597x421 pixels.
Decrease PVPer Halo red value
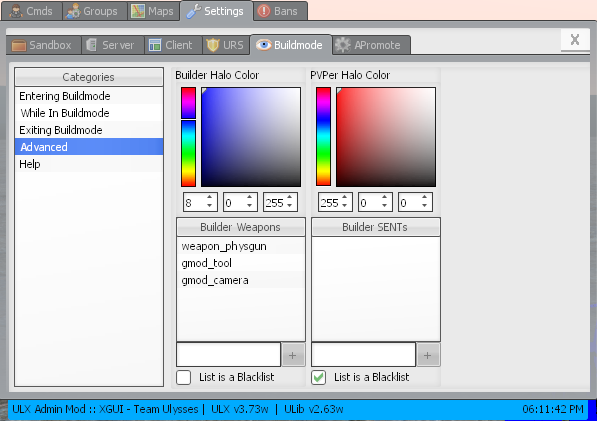[x=345, y=206]
